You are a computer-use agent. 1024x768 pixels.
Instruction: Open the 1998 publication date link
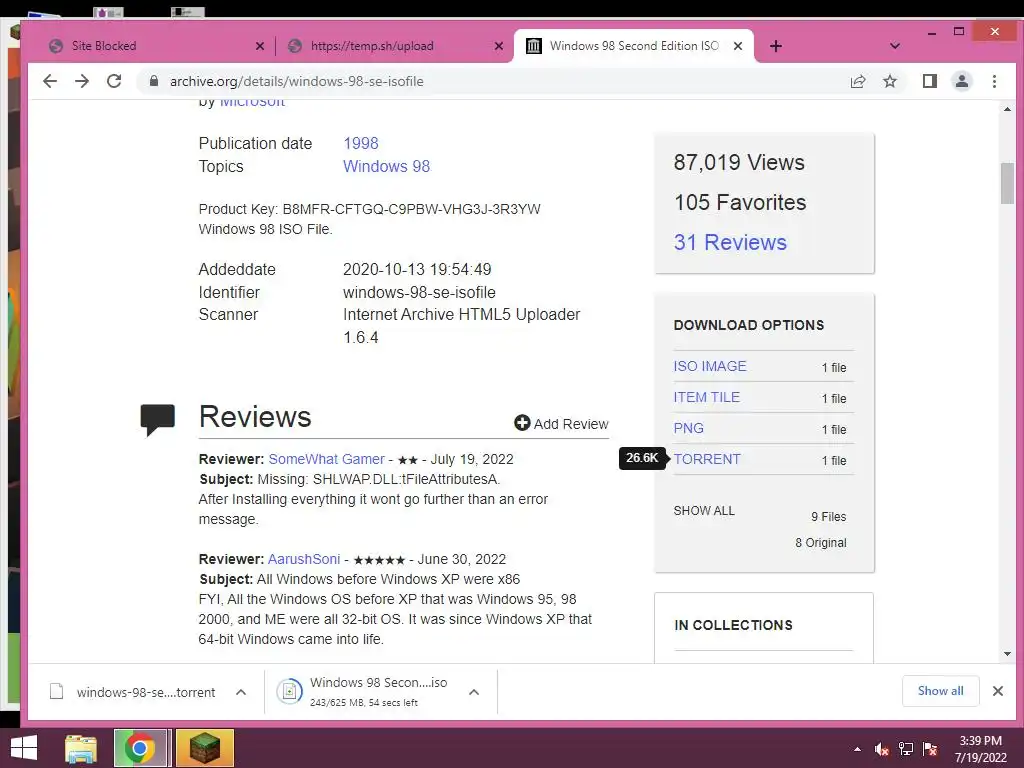(360, 143)
